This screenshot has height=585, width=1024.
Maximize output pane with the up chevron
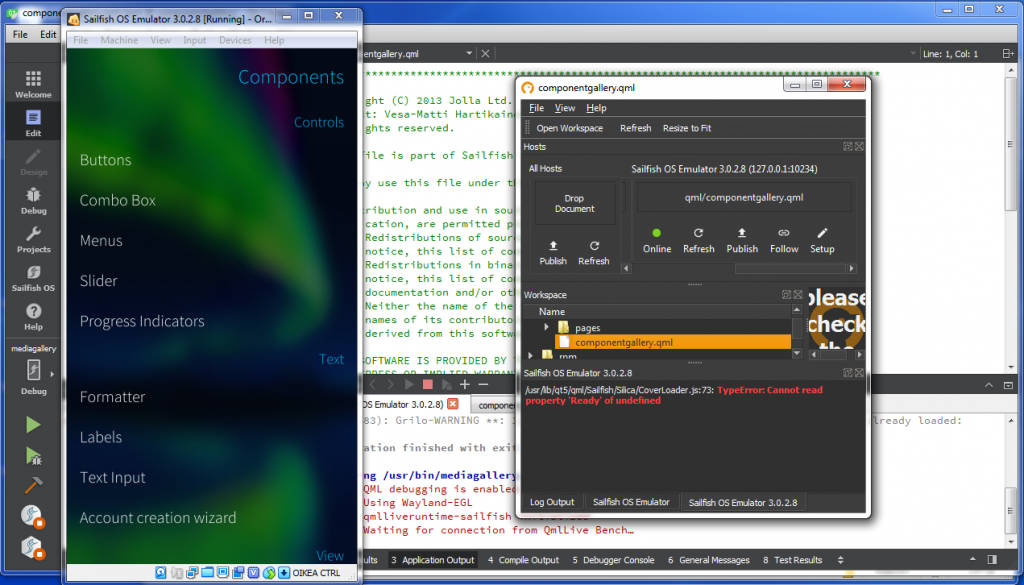tap(989, 386)
